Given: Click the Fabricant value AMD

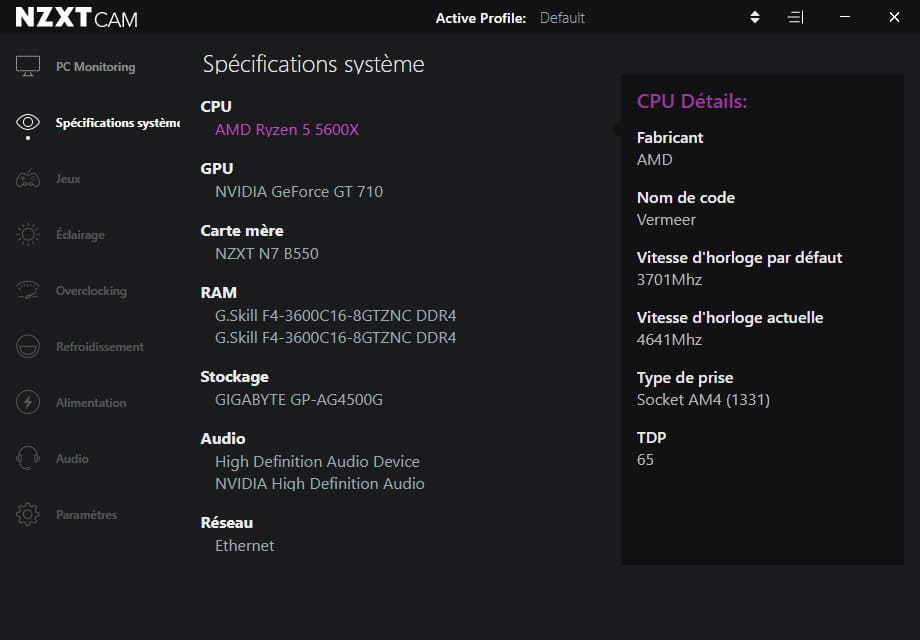Looking at the screenshot, I should pyautogui.click(x=654, y=160).
